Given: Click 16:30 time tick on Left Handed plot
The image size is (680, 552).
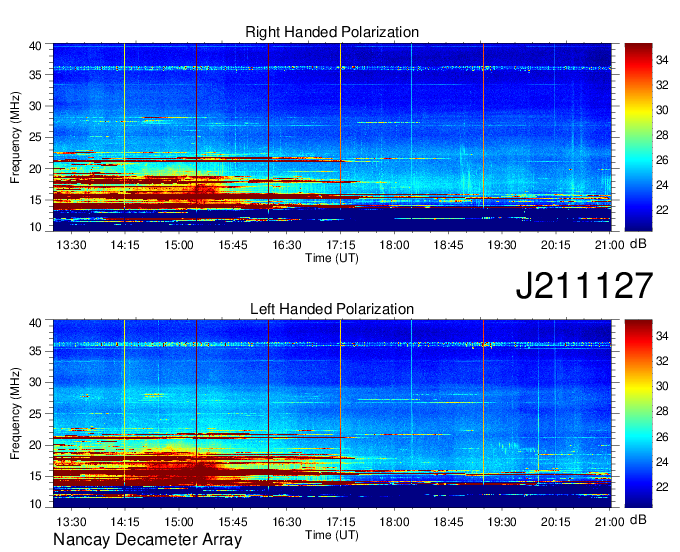Looking at the screenshot, I should [287, 522].
